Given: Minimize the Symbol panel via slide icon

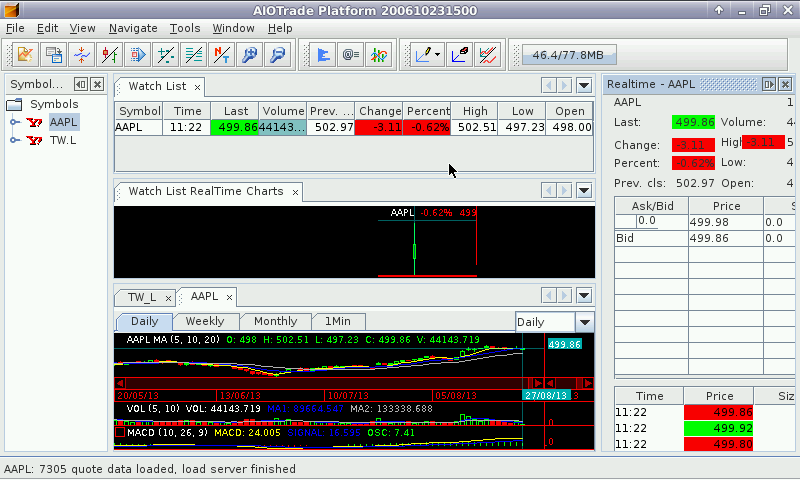Looking at the screenshot, I should pos(81,84).
